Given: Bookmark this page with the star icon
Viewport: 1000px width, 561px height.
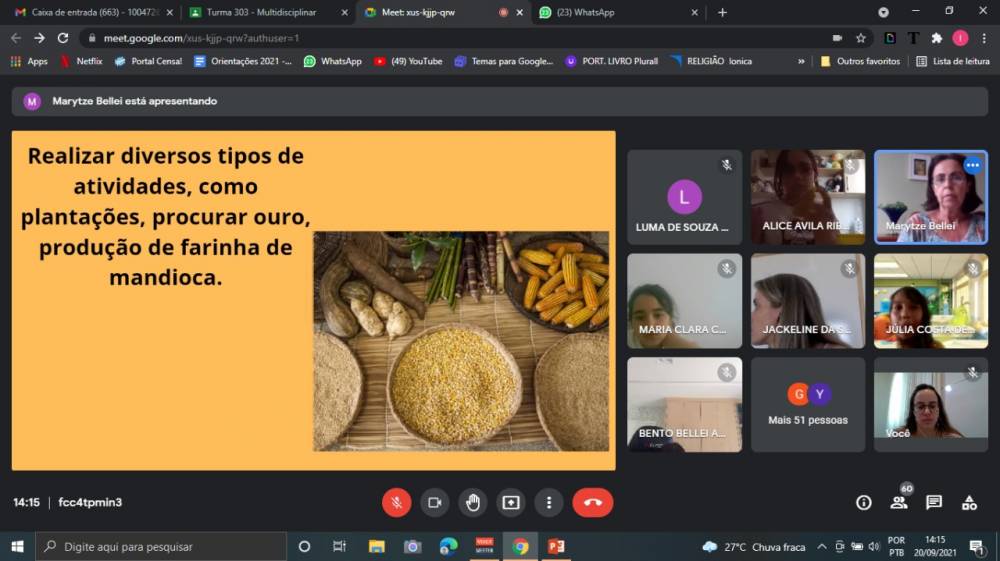Looking at the screenshot, I should point(861,38).
